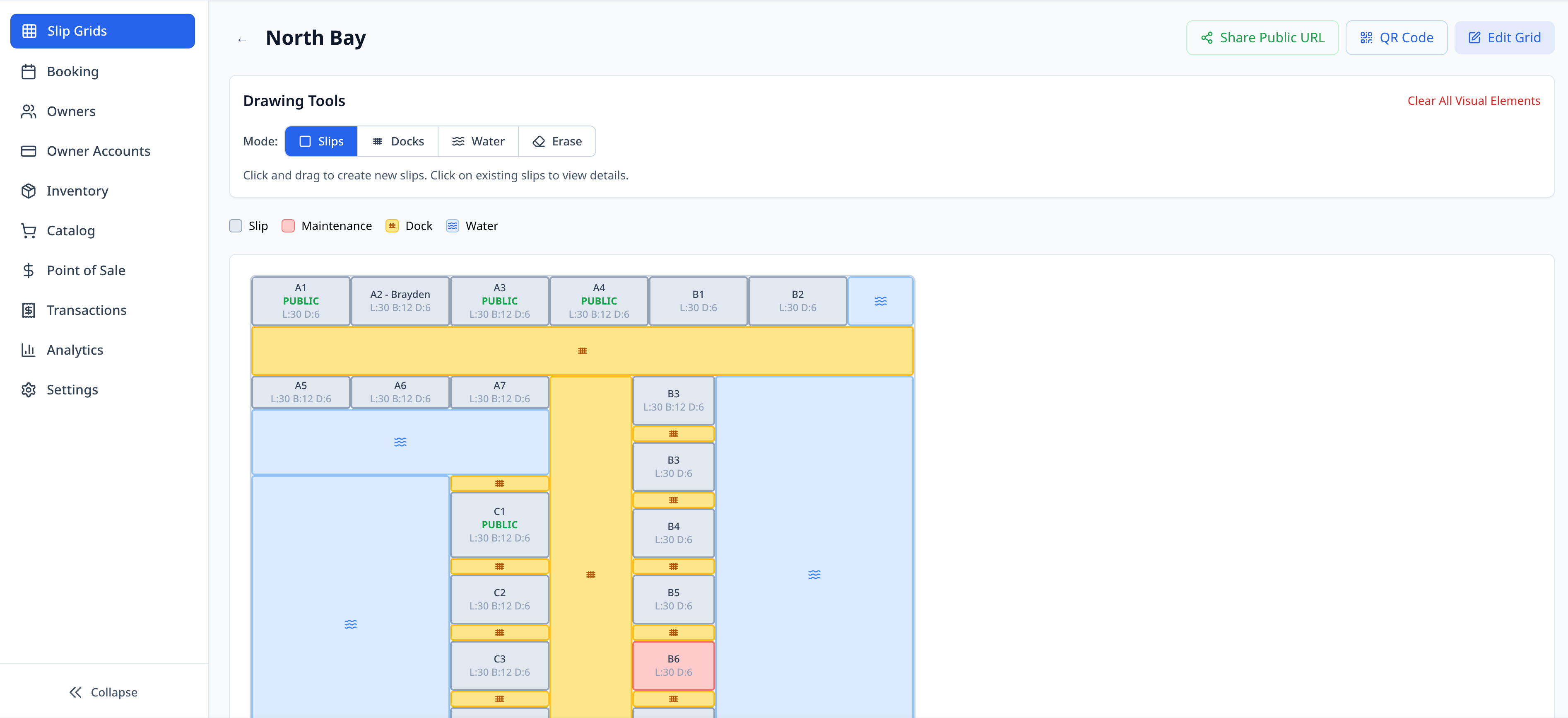The image size is (1568, 718).
Task: Open the Transactions section
Action: pyautogui.click(x=29, y=310)
